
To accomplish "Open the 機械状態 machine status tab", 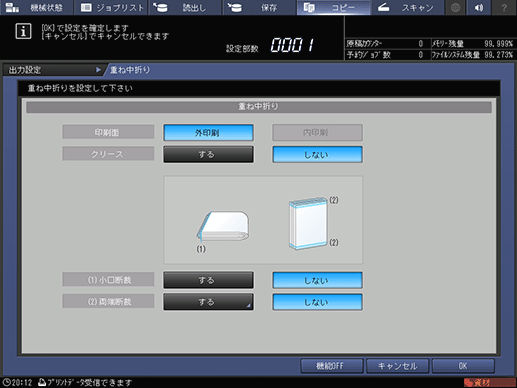I will [37, 7].
